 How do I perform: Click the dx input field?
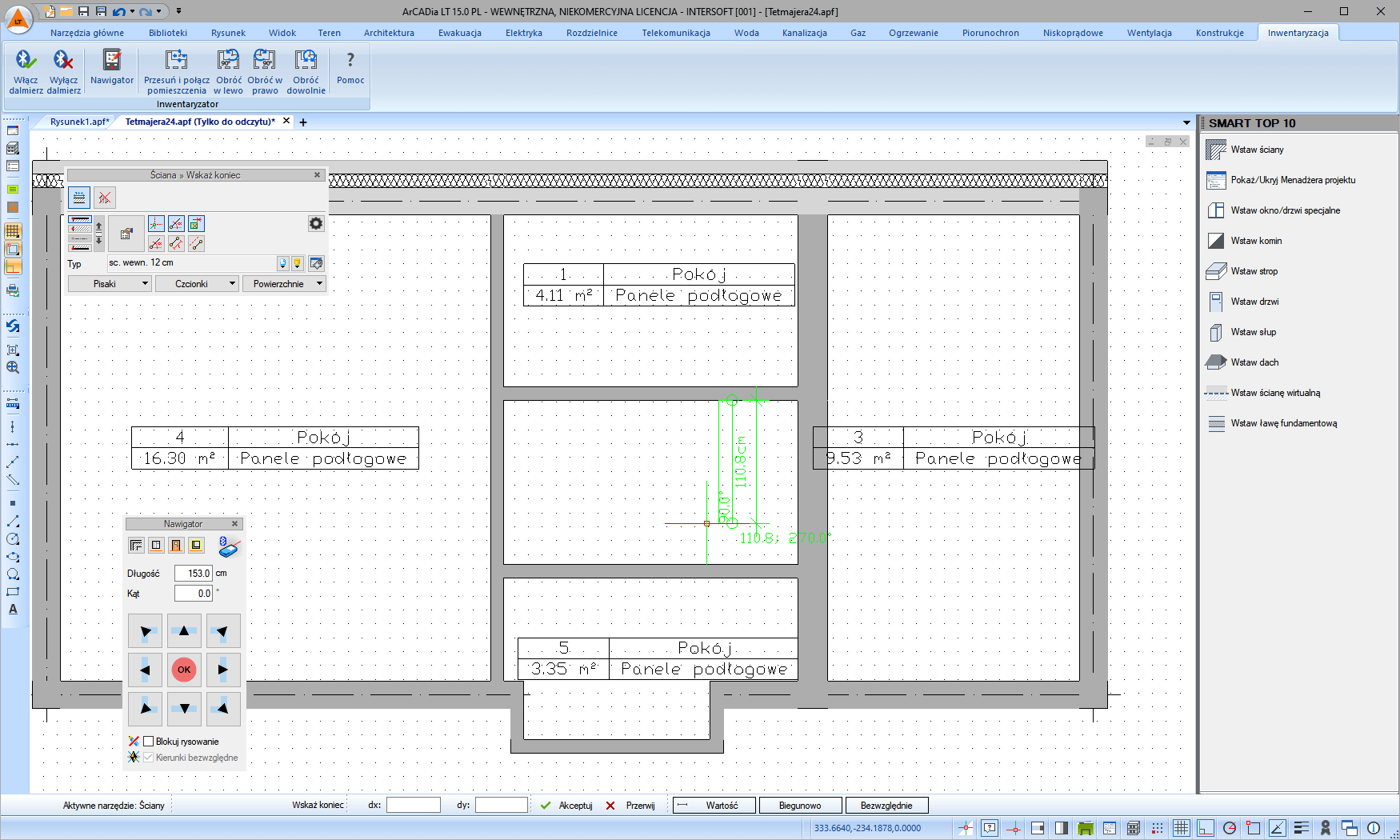click(x=414, y=805)
